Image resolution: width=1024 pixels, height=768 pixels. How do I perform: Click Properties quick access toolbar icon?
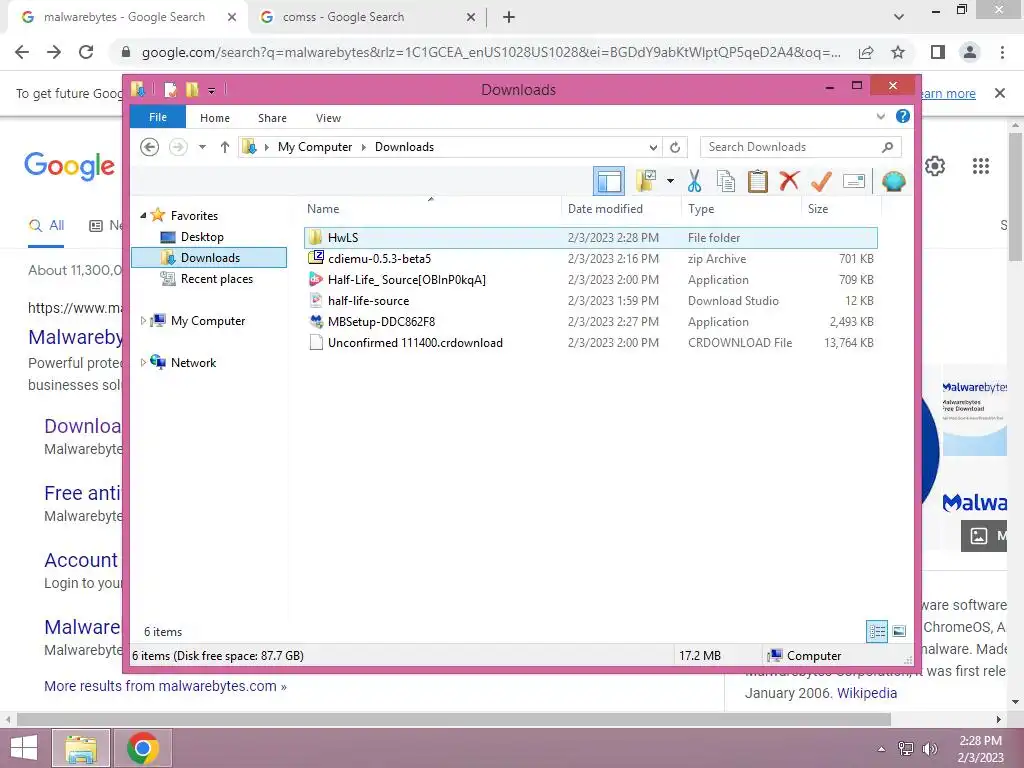click(x=171, y=89)
